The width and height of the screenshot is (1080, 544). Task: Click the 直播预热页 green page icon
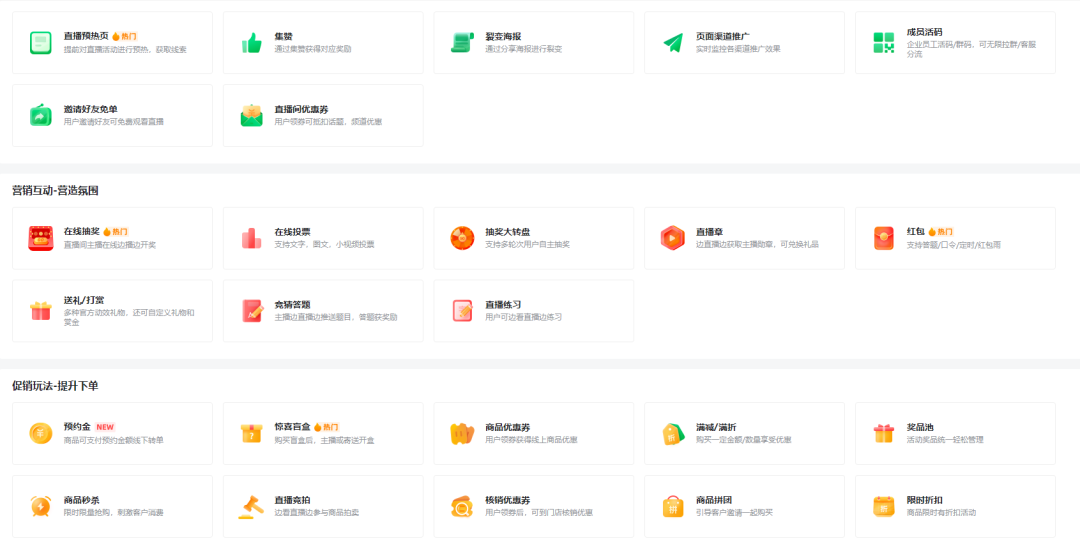tap(40, 42)
